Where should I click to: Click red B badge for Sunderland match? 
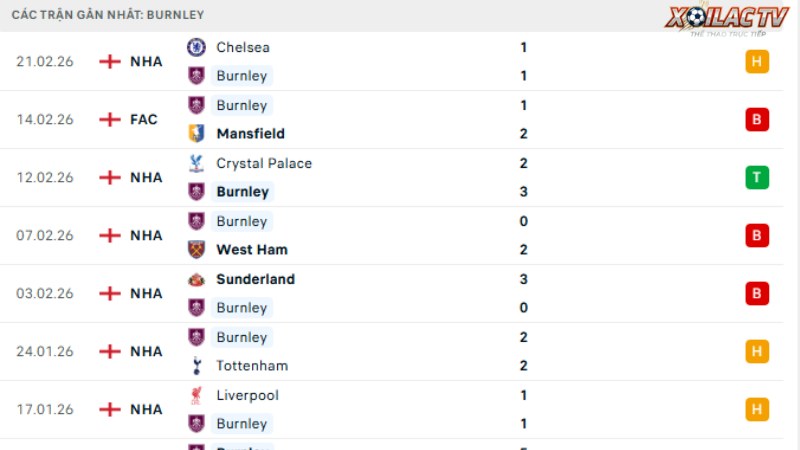pos(757,293)
